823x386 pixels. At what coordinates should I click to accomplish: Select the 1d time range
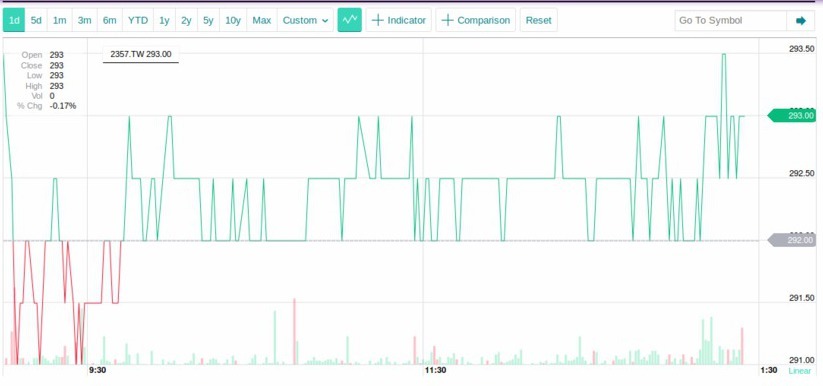[14, 20]
